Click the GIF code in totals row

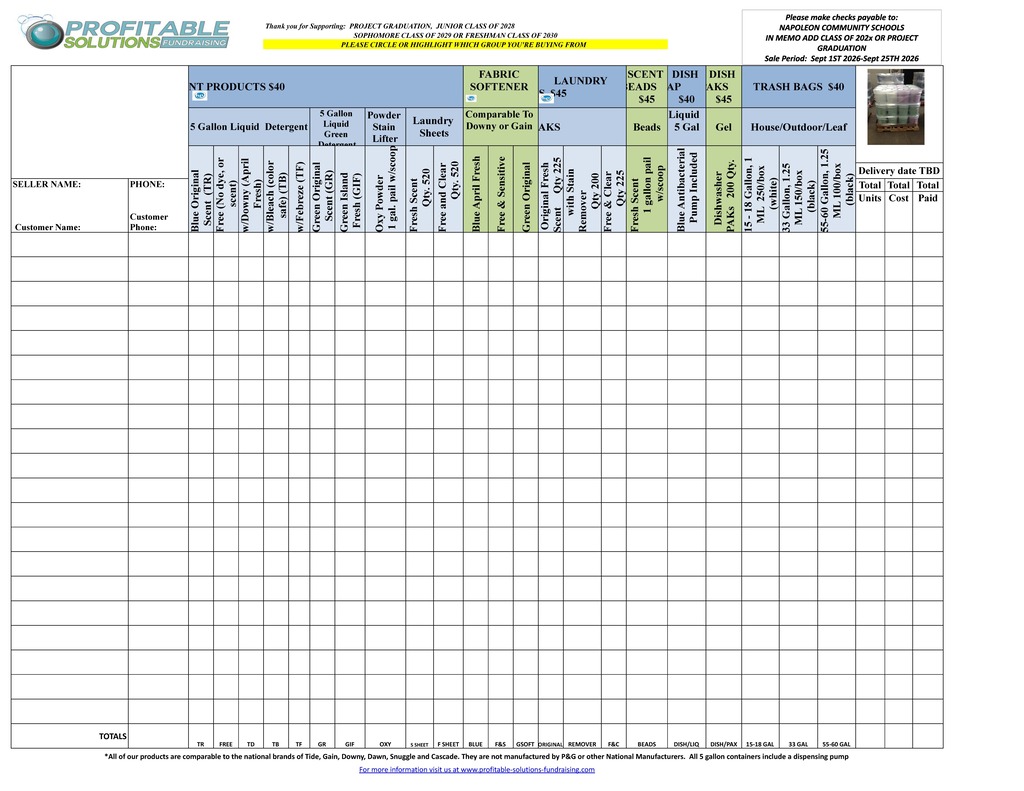(349, 744)
